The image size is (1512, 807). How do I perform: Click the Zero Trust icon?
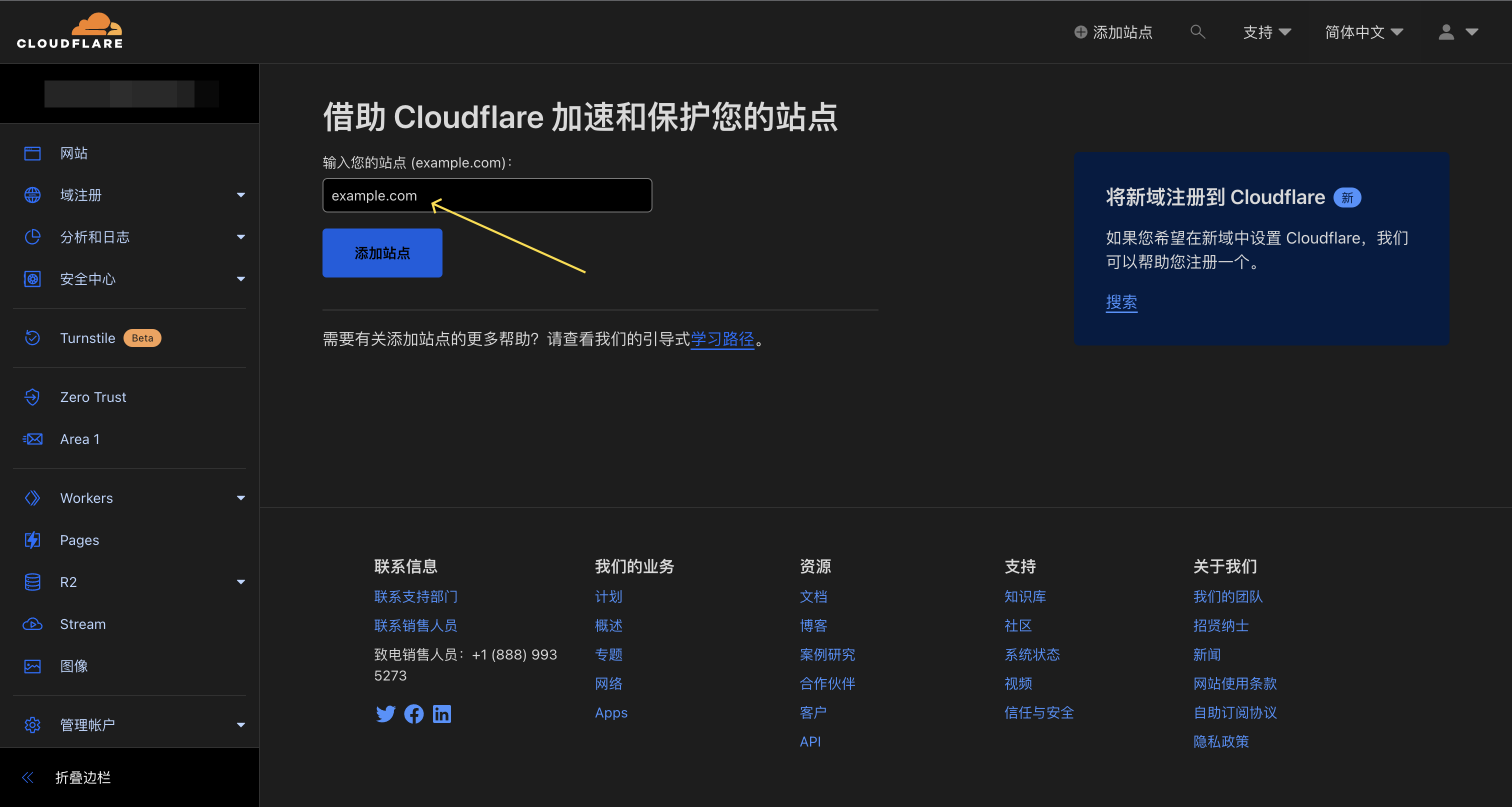click(32, 397)
